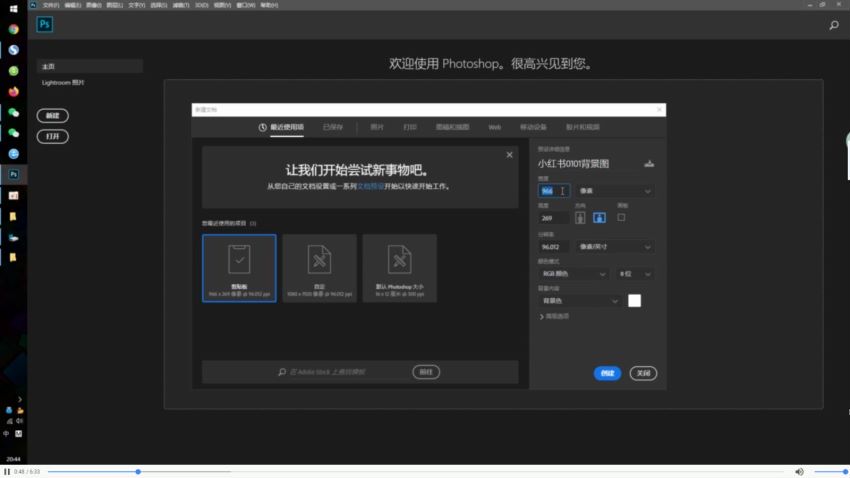
Task: Click the width input field
Action: tap(553, 191)
